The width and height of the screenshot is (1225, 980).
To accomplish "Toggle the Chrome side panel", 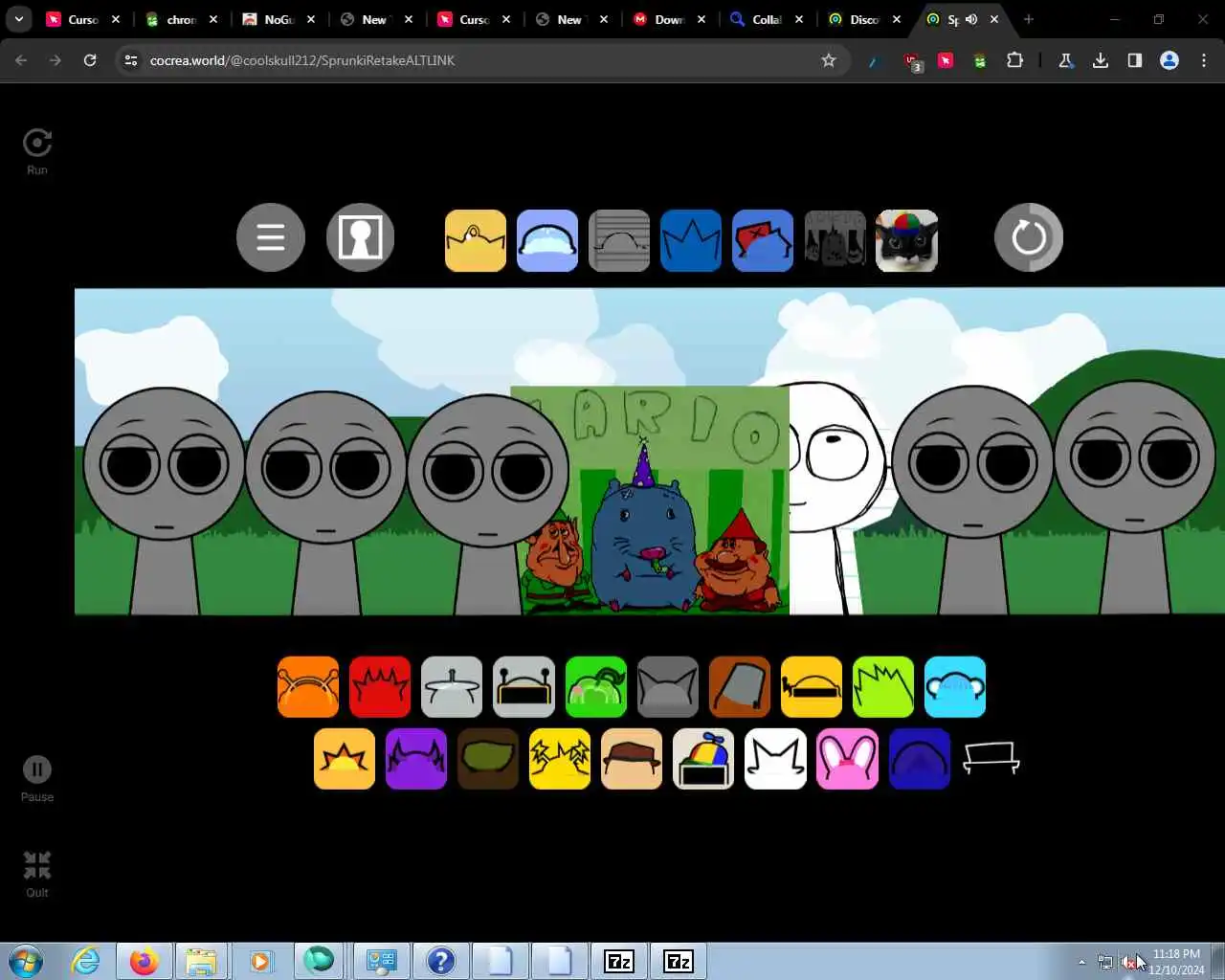I will click(x=1135, y=60).
